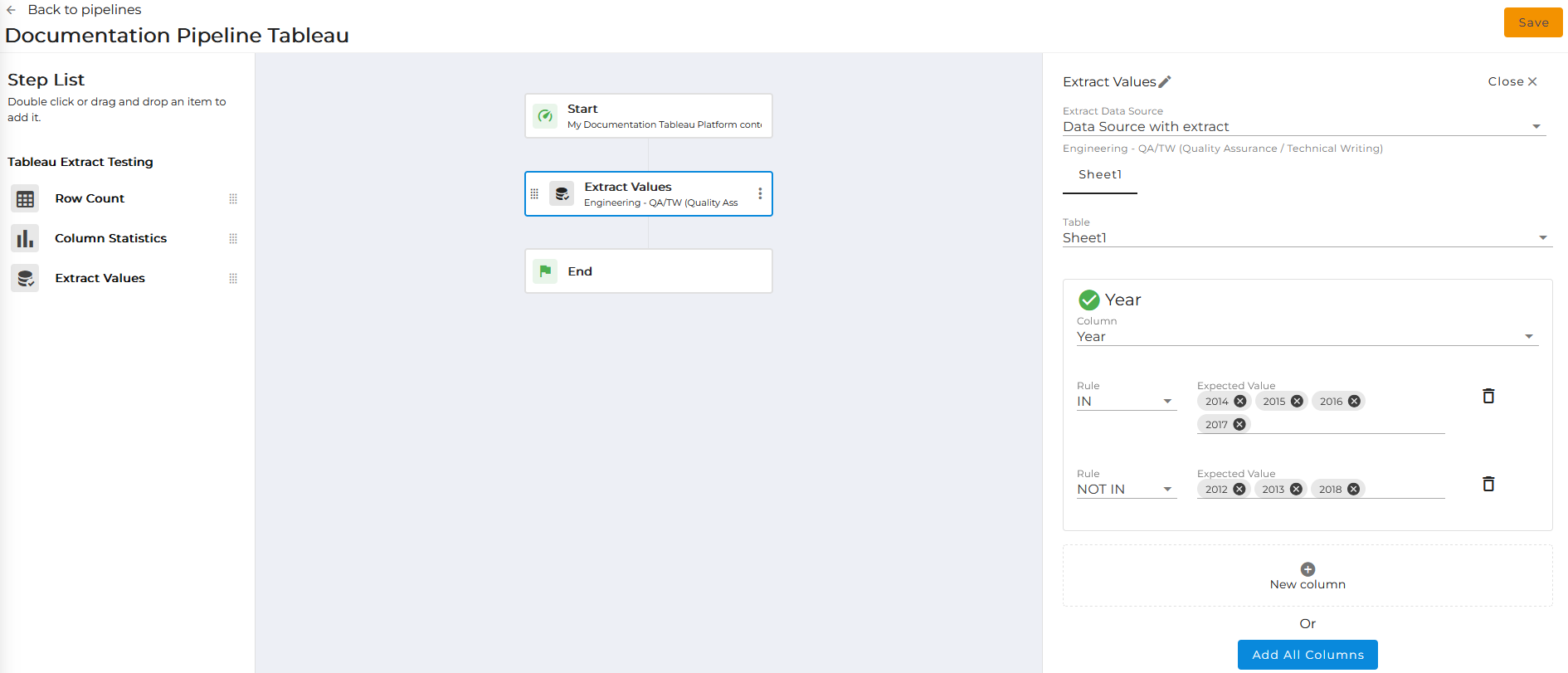The height and width of the screenshot is (673, 1568).
Task: Click the drag handle beside Extract Values in Step List
Action: [x=233, y=279]
